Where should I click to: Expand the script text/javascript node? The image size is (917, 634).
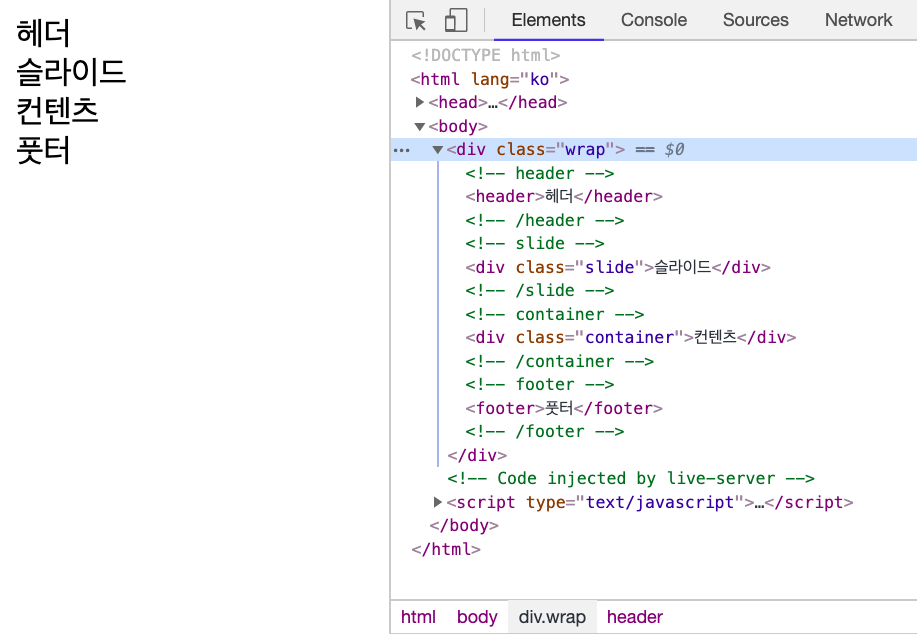pos(437,502)
